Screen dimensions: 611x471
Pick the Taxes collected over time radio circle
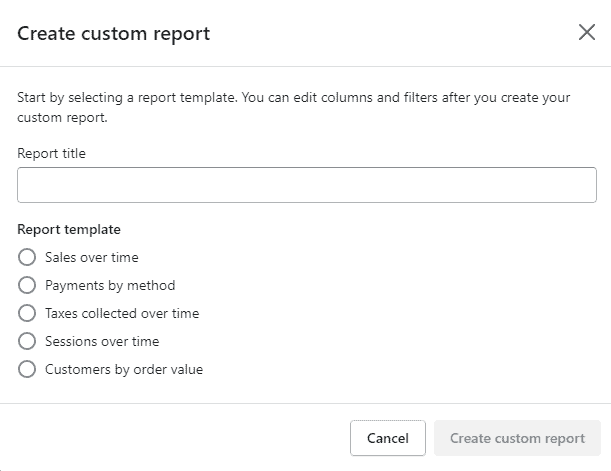[27, 313]
